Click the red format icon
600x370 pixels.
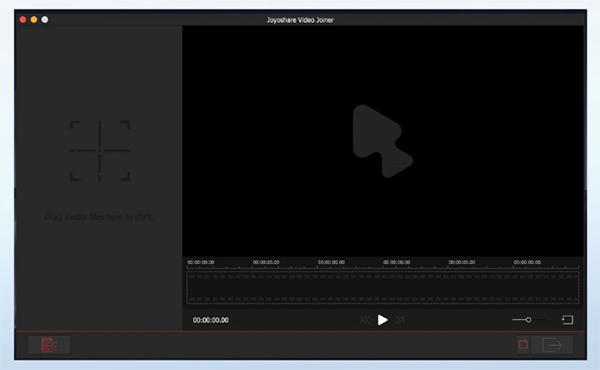[523, 345]
